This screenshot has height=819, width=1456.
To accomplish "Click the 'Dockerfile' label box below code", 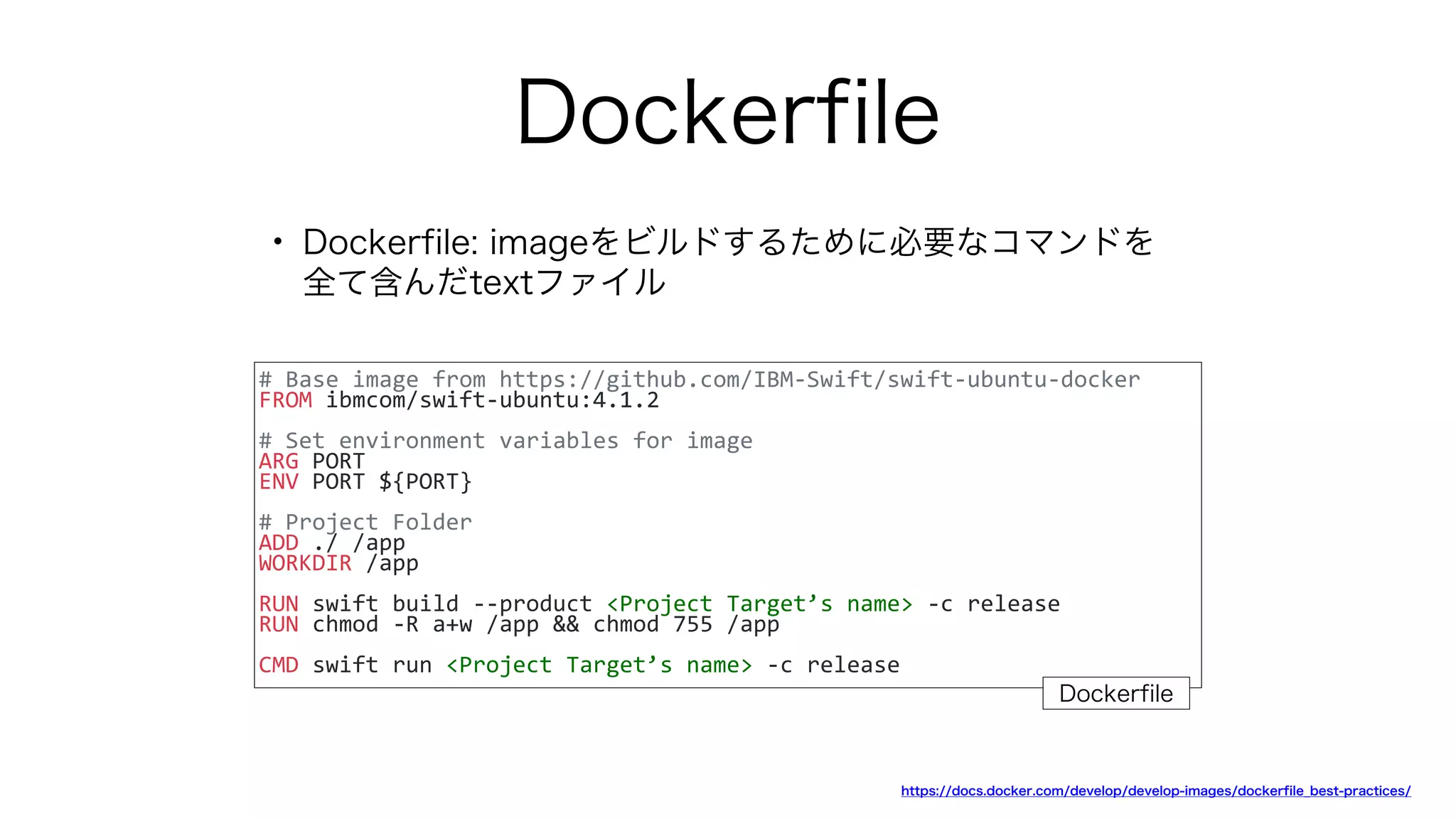I will 1115,693.
